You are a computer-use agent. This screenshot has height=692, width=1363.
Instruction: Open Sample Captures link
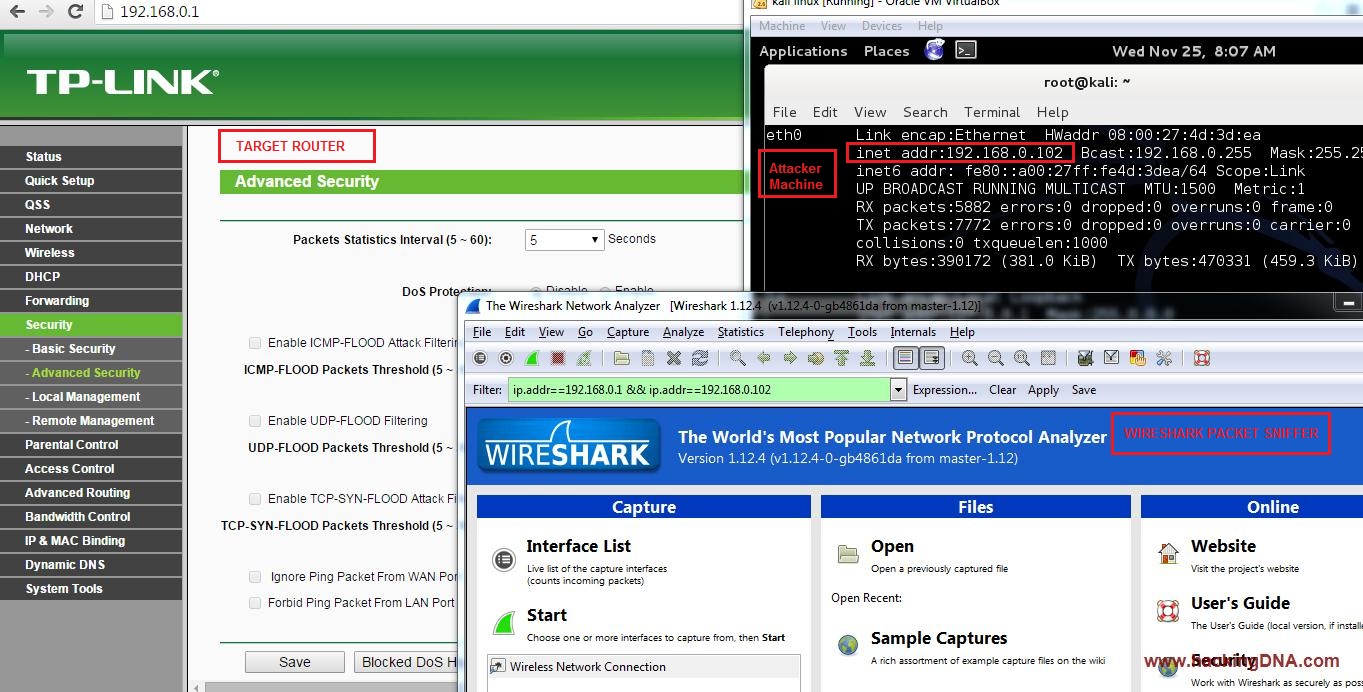click(x=939, y=638)
